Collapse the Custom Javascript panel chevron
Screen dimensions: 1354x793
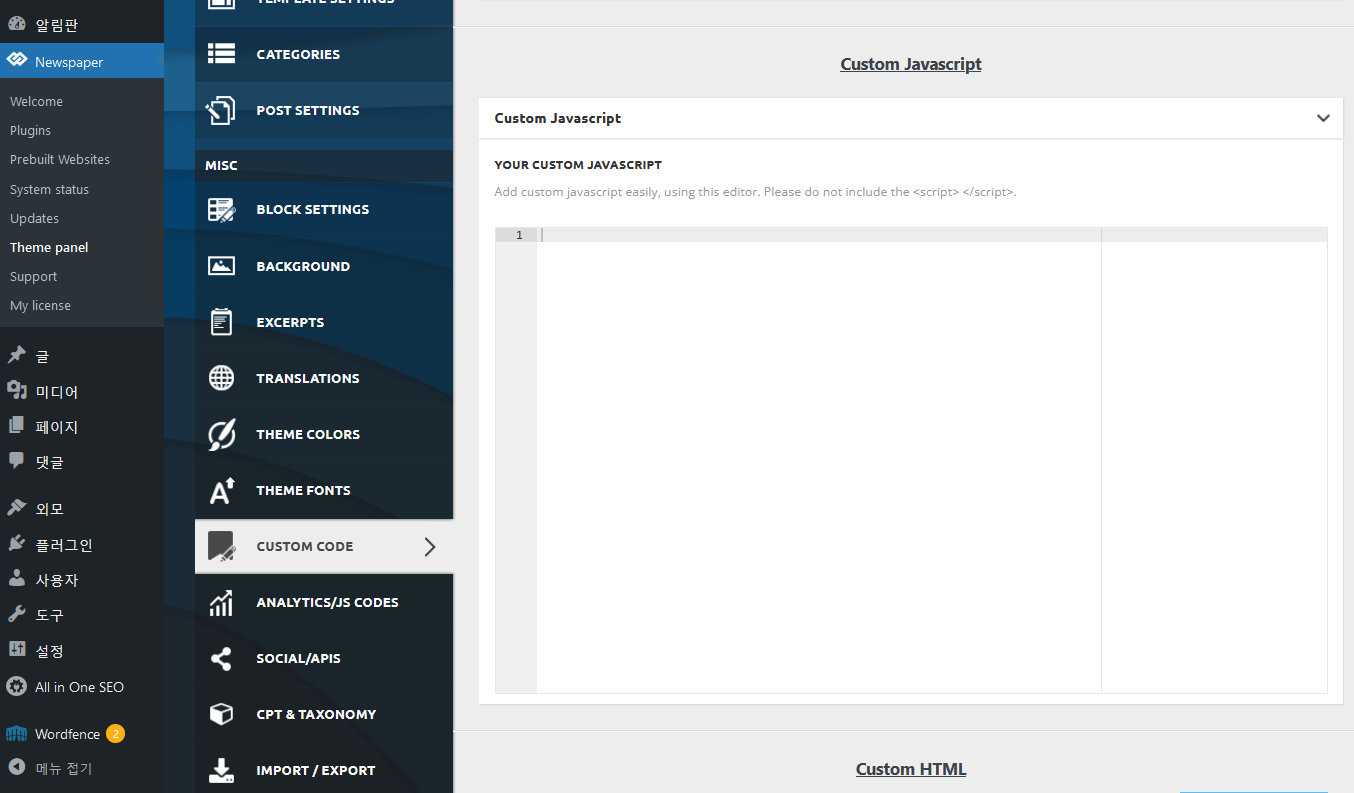pos(1323,118)
